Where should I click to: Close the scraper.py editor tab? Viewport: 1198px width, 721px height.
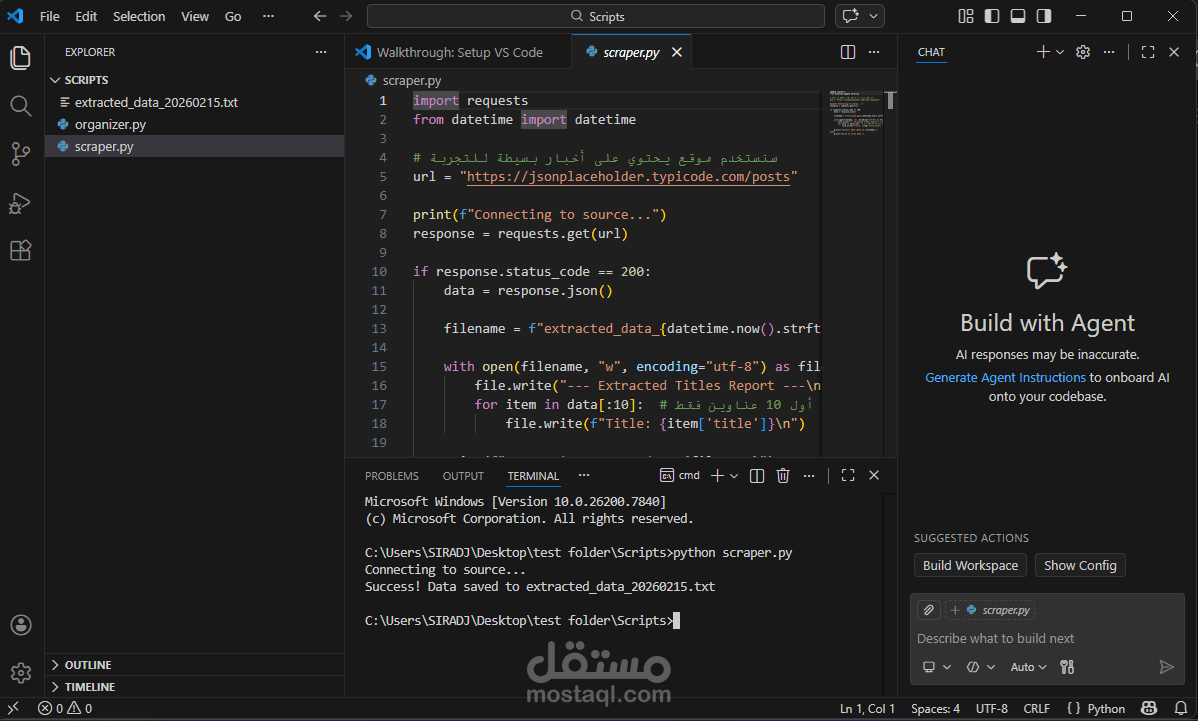[x=677, y=53]
